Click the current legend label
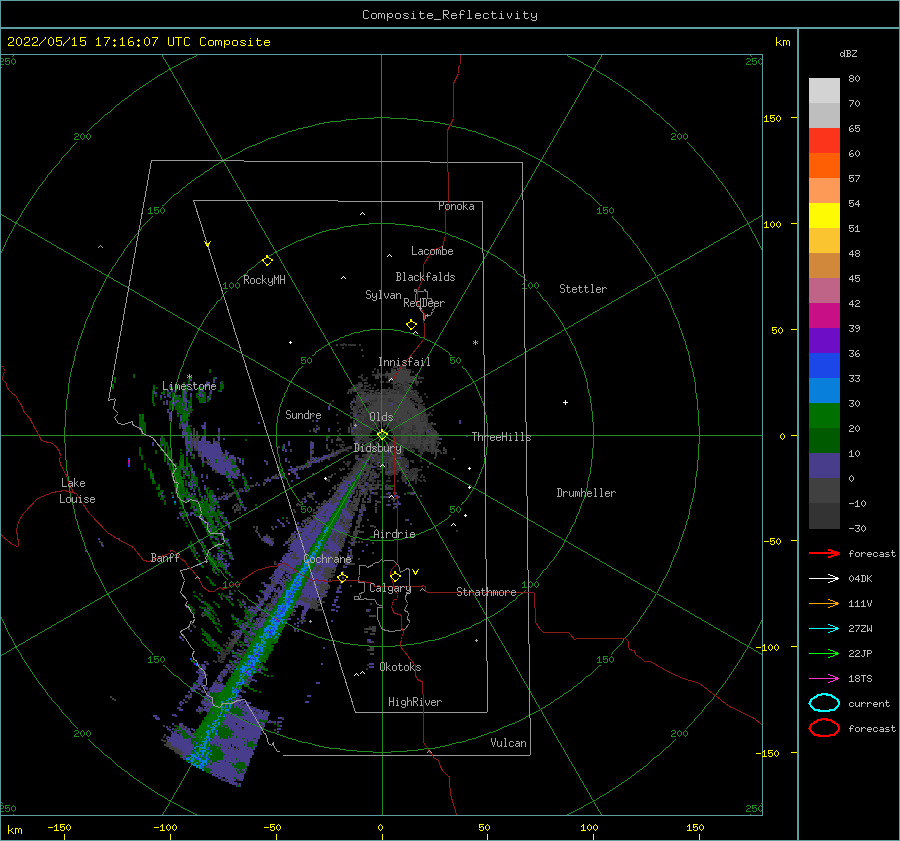 [868, 704]
